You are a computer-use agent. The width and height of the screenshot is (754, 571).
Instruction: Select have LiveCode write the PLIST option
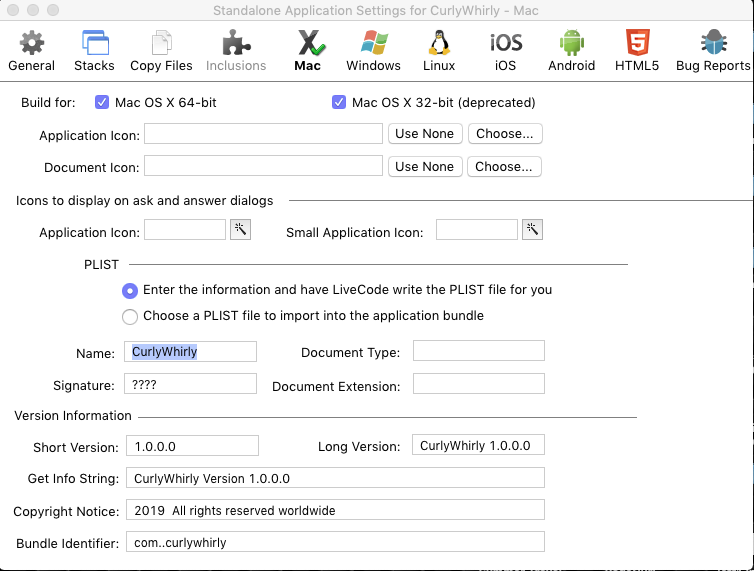click(130, 290)
